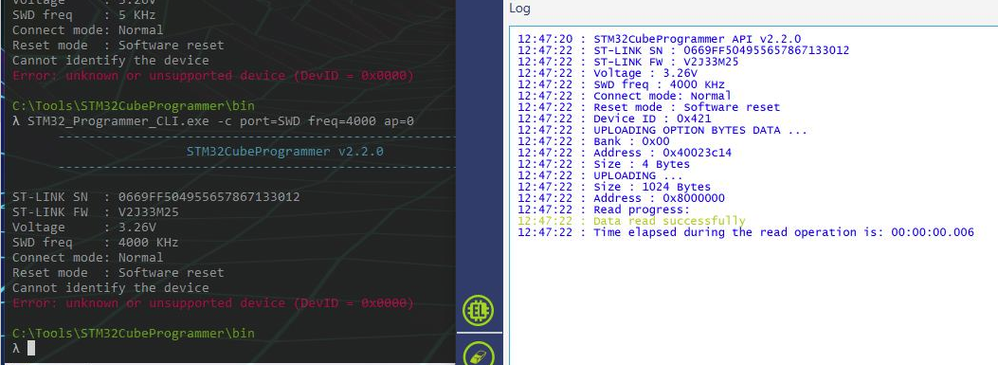Open the External Loader (EL) sidebar icon
998x365 pixels.
[x=478, y=311]
